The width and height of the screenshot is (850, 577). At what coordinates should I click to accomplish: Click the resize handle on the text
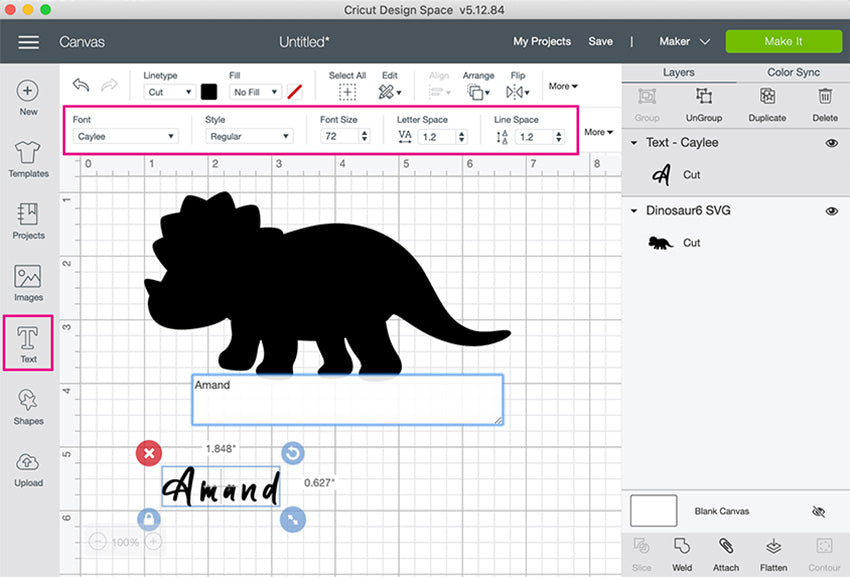pyautogui.click(x=293, y=520)
